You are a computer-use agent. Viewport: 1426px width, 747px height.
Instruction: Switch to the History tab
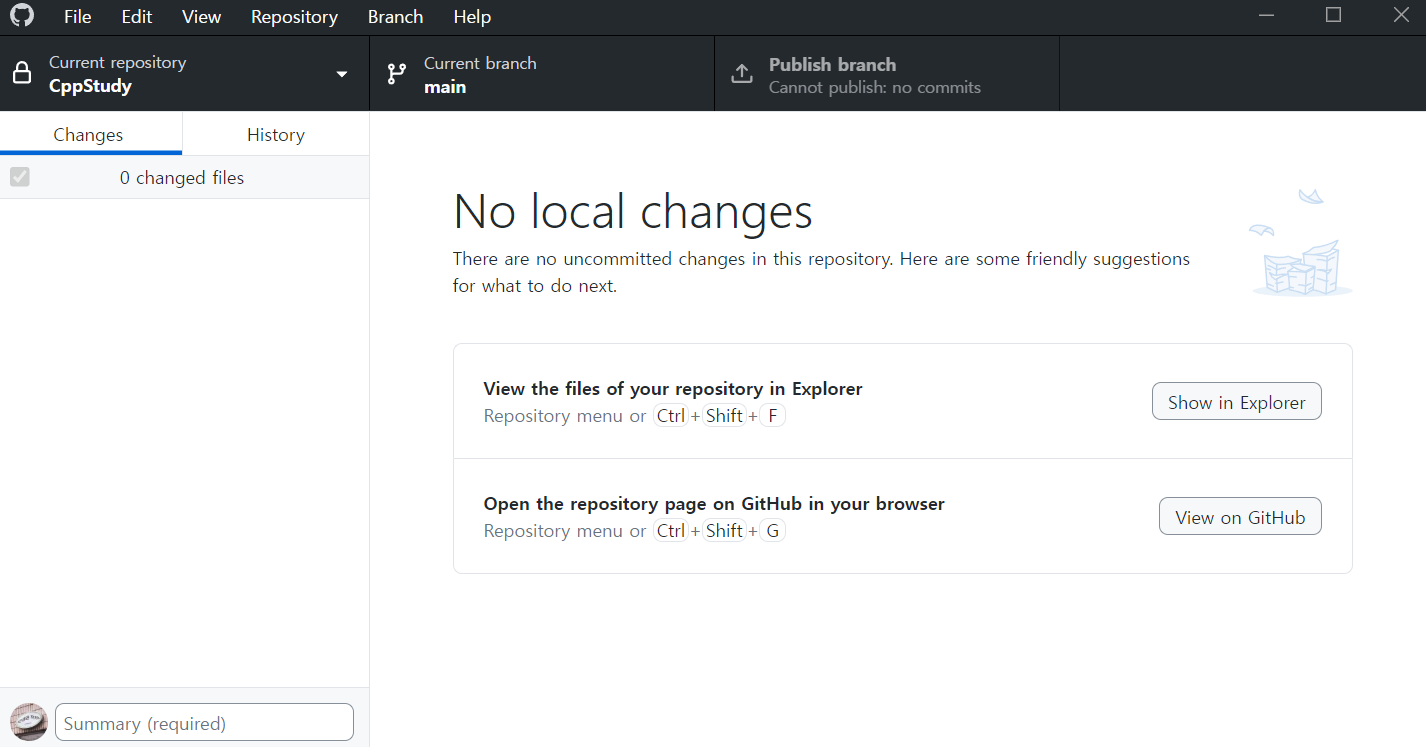276,134
